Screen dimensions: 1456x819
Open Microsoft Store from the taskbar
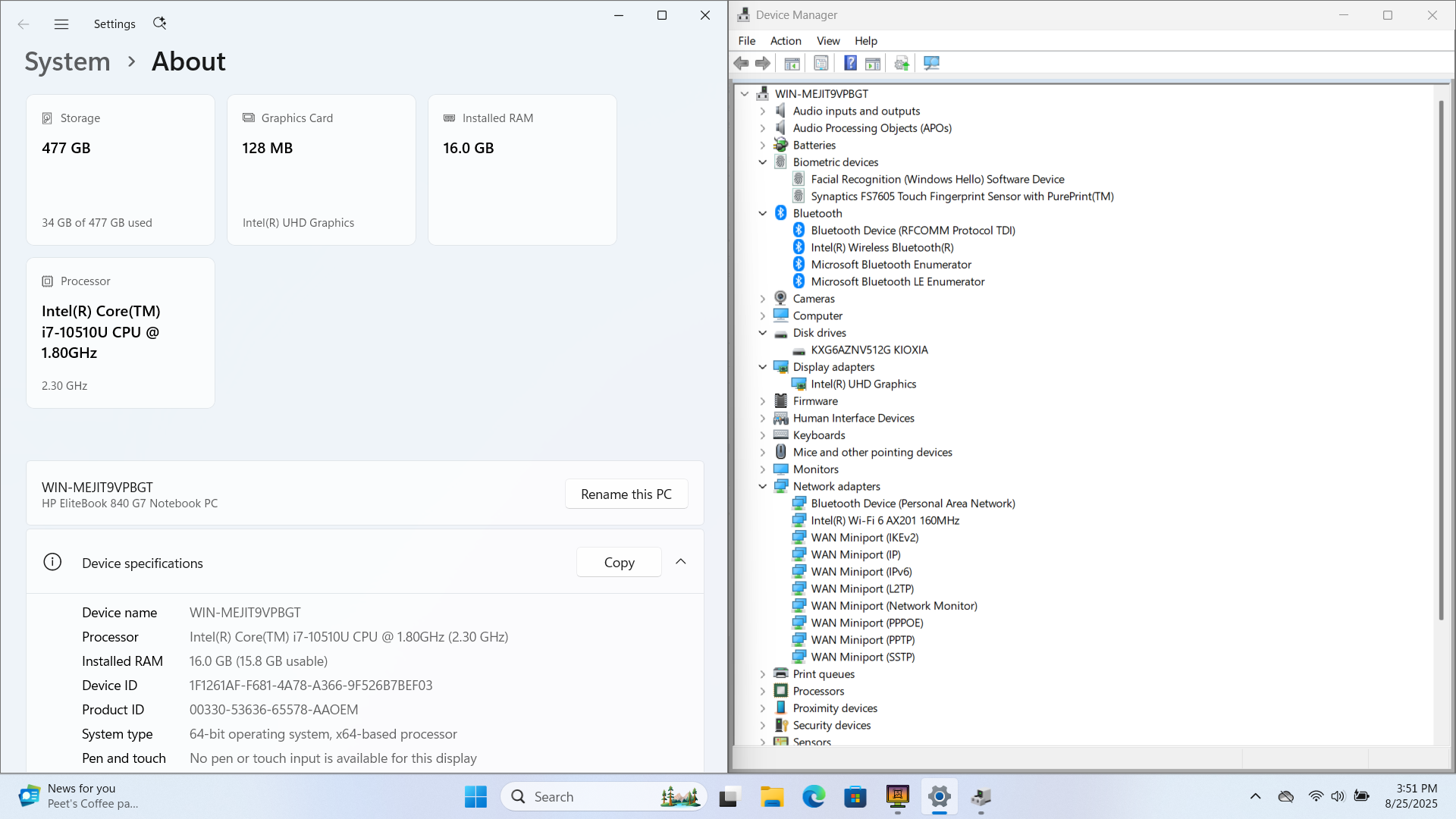855,797
